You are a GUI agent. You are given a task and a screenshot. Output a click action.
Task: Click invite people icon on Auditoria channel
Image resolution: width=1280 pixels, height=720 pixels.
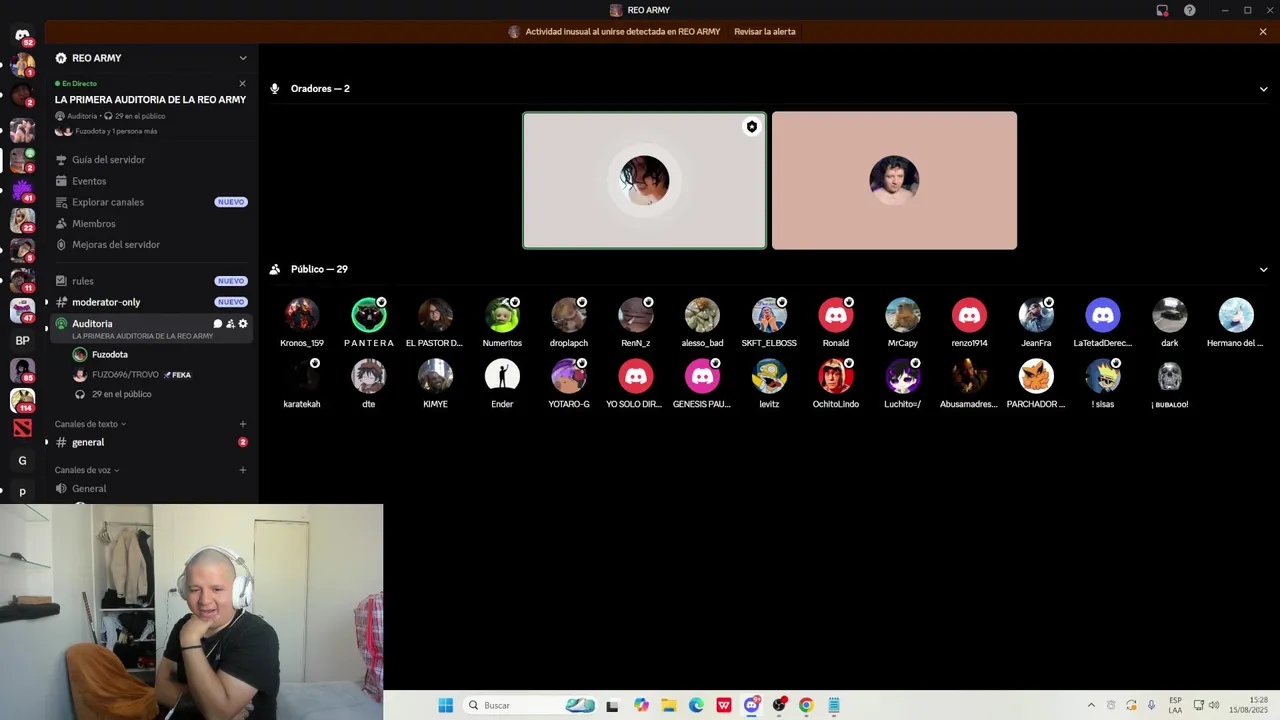230,324
